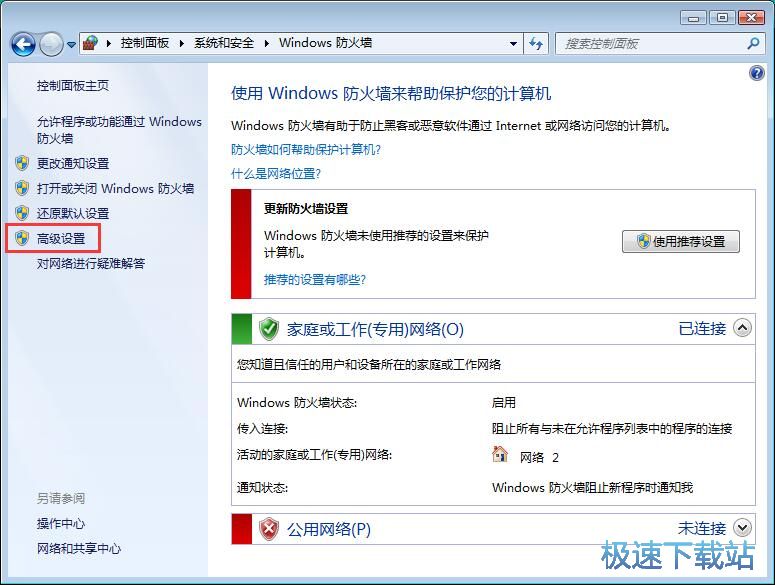Screen dimensions: 775x585
Task: Click shield icon beside 高级设置
Action: pos(22,238)
